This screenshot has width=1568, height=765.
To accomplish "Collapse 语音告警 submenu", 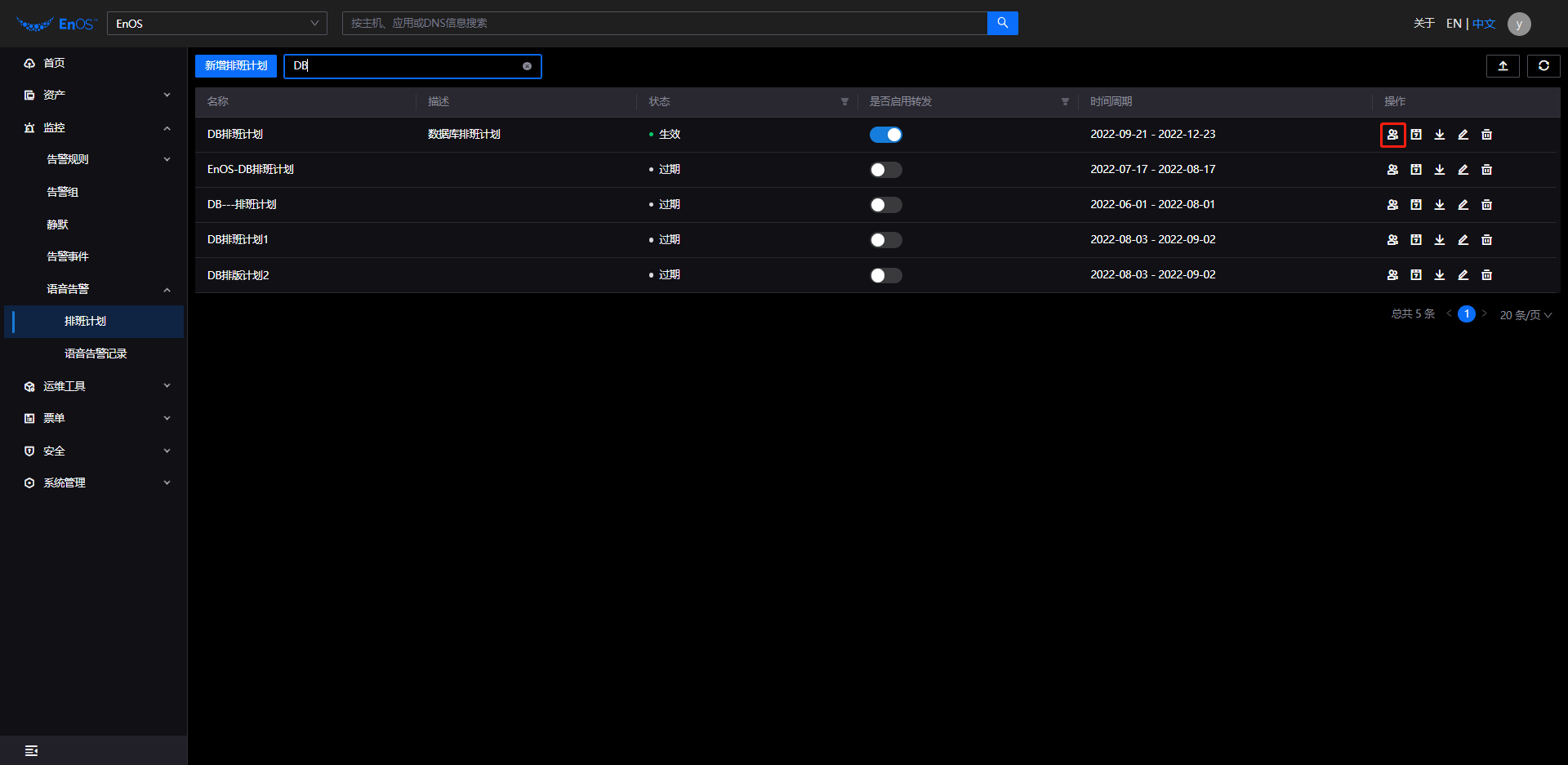I will pyautogui.click(x=94, y=289).
